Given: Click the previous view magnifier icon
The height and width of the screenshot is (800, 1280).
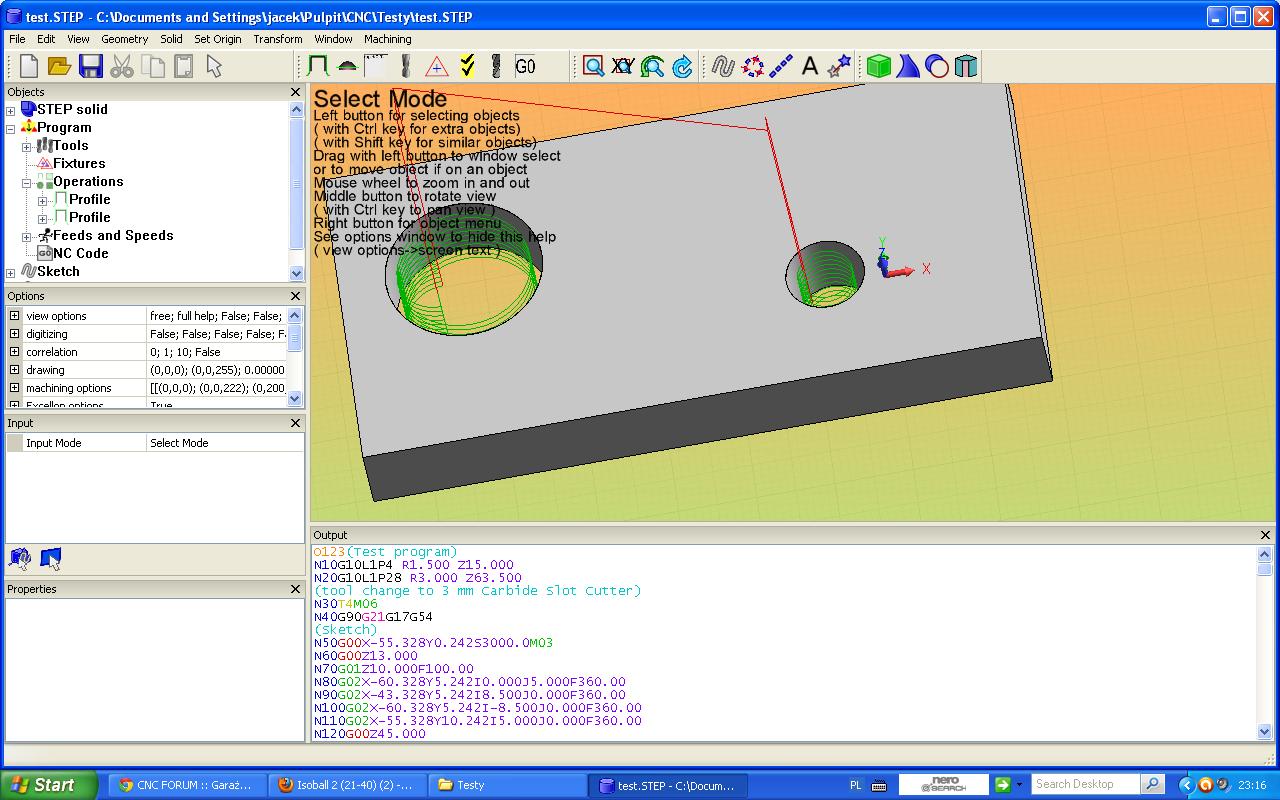Looking at the screenshot, I should [653, 66].
